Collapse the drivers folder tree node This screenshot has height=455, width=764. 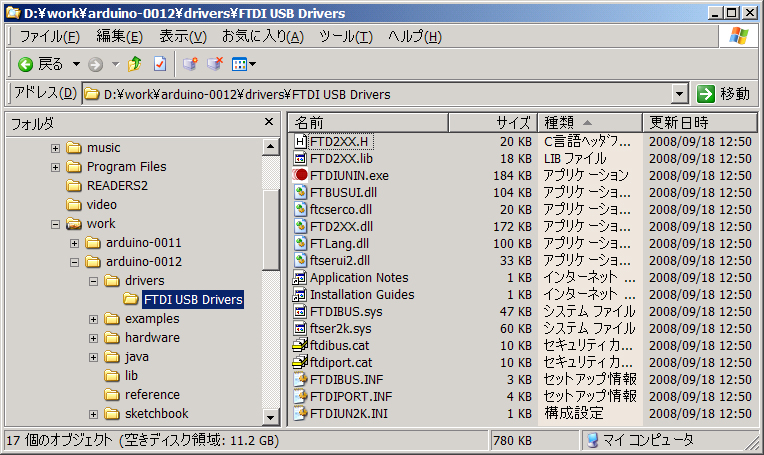point(94,281)
